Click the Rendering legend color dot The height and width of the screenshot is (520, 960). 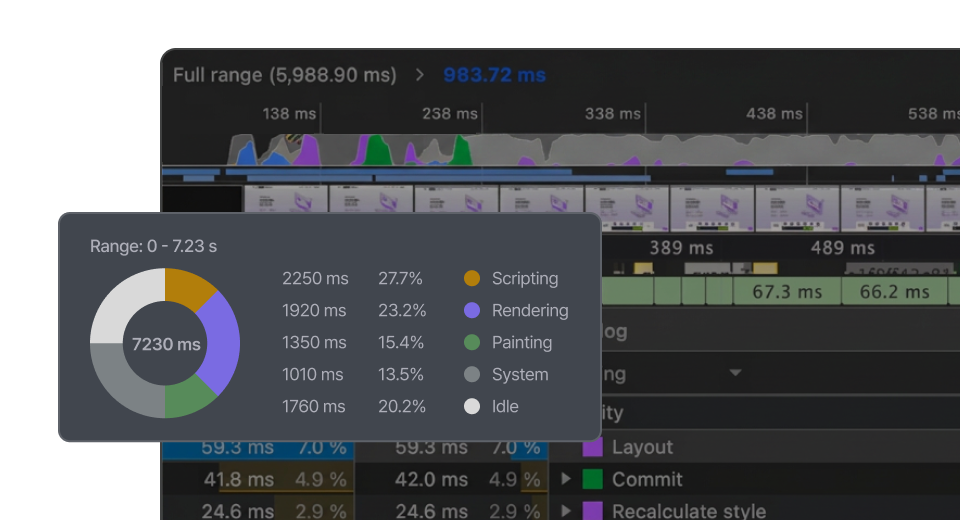[472, 311]
